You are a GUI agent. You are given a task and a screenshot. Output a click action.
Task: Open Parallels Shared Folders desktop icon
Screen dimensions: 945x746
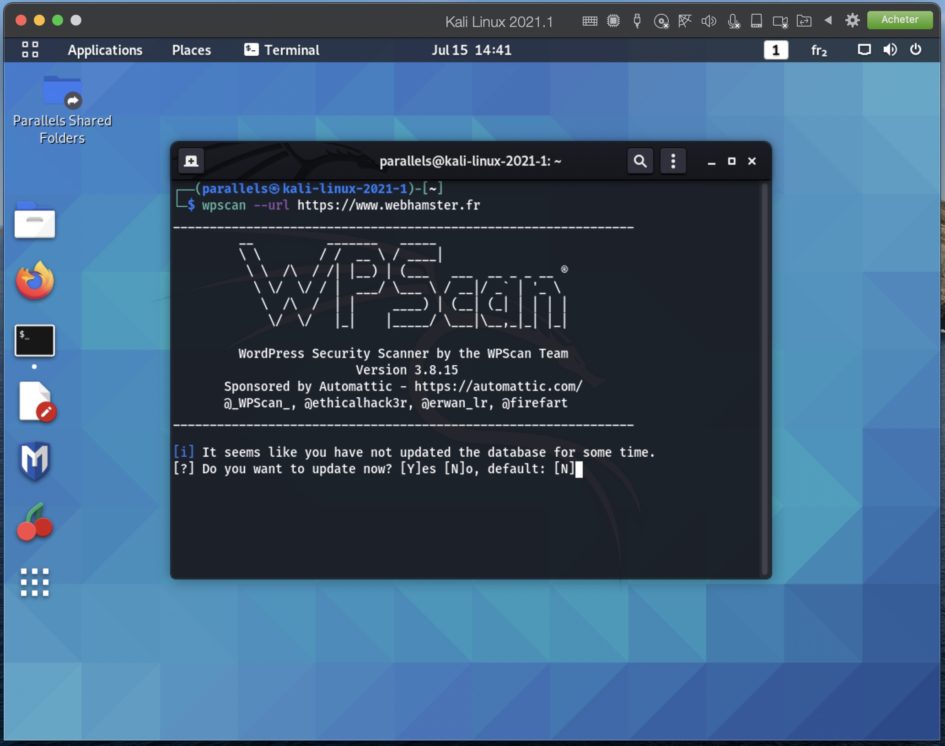pos(62,111)
